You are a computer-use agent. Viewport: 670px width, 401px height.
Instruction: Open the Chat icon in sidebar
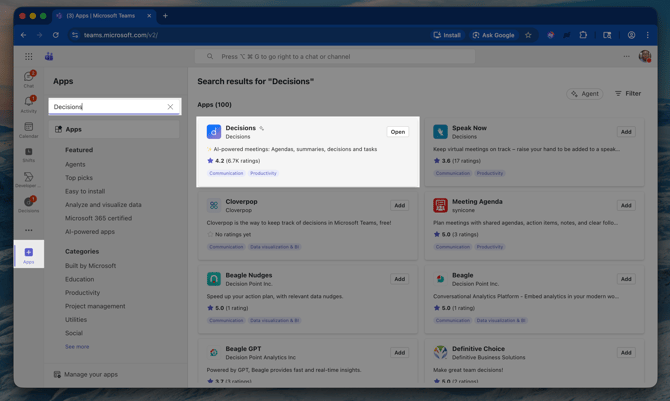click(28, 78)
